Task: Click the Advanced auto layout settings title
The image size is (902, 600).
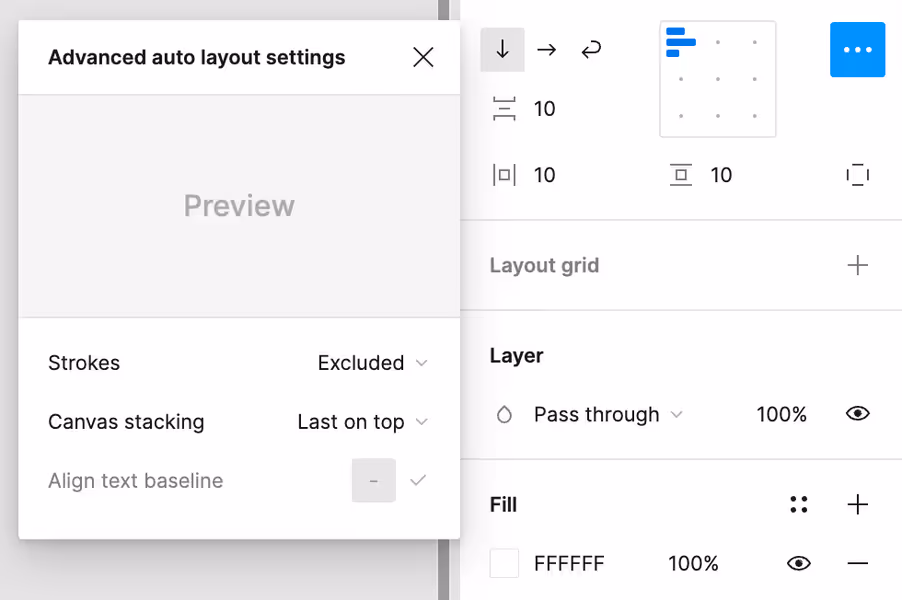Action: pos(197,57)
